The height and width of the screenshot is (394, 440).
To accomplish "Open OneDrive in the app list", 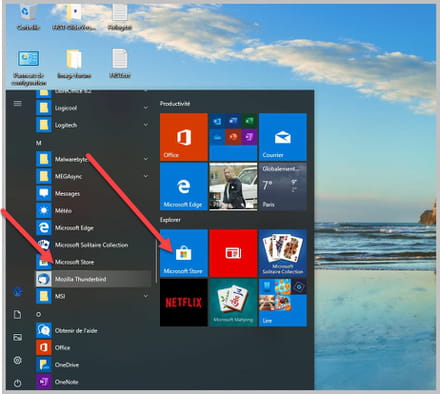I will click(93, 365).
